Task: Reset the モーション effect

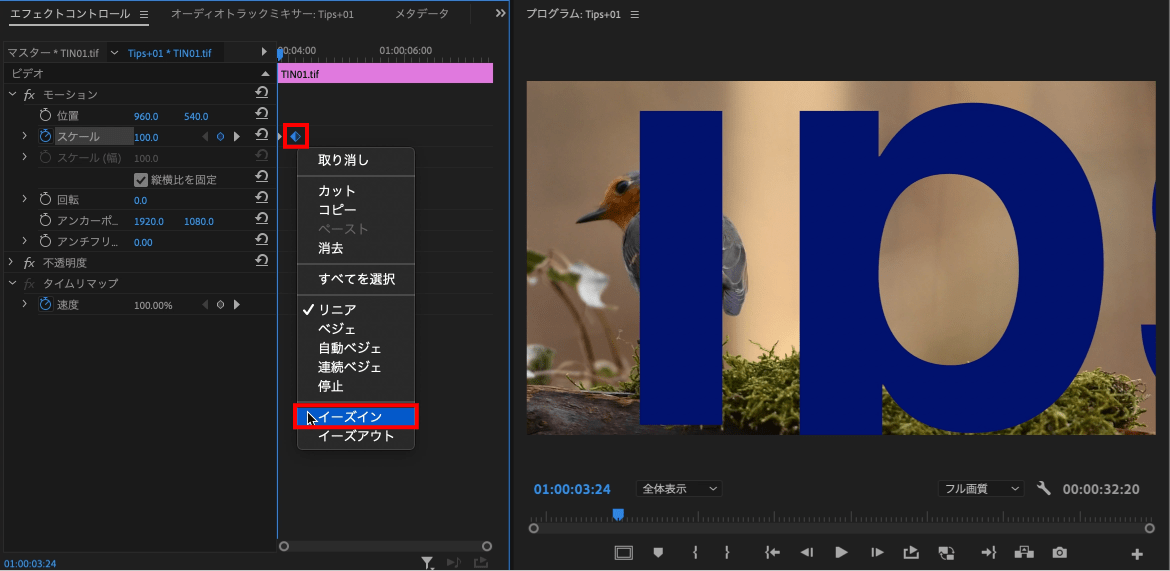Action: [262, 93]
